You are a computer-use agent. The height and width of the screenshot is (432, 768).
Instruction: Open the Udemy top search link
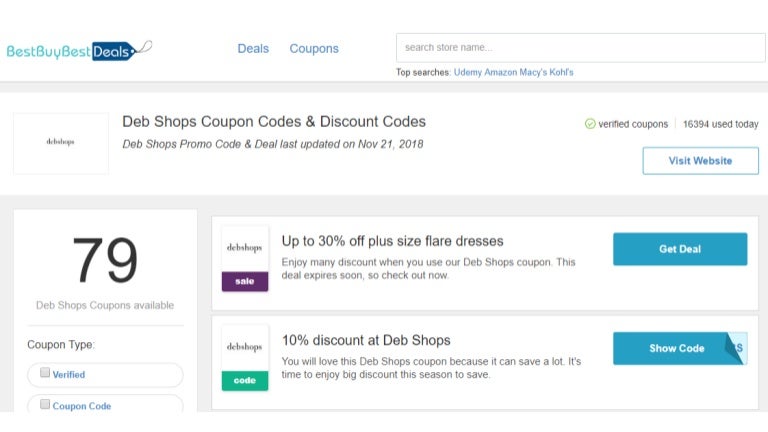pos(468,72)
